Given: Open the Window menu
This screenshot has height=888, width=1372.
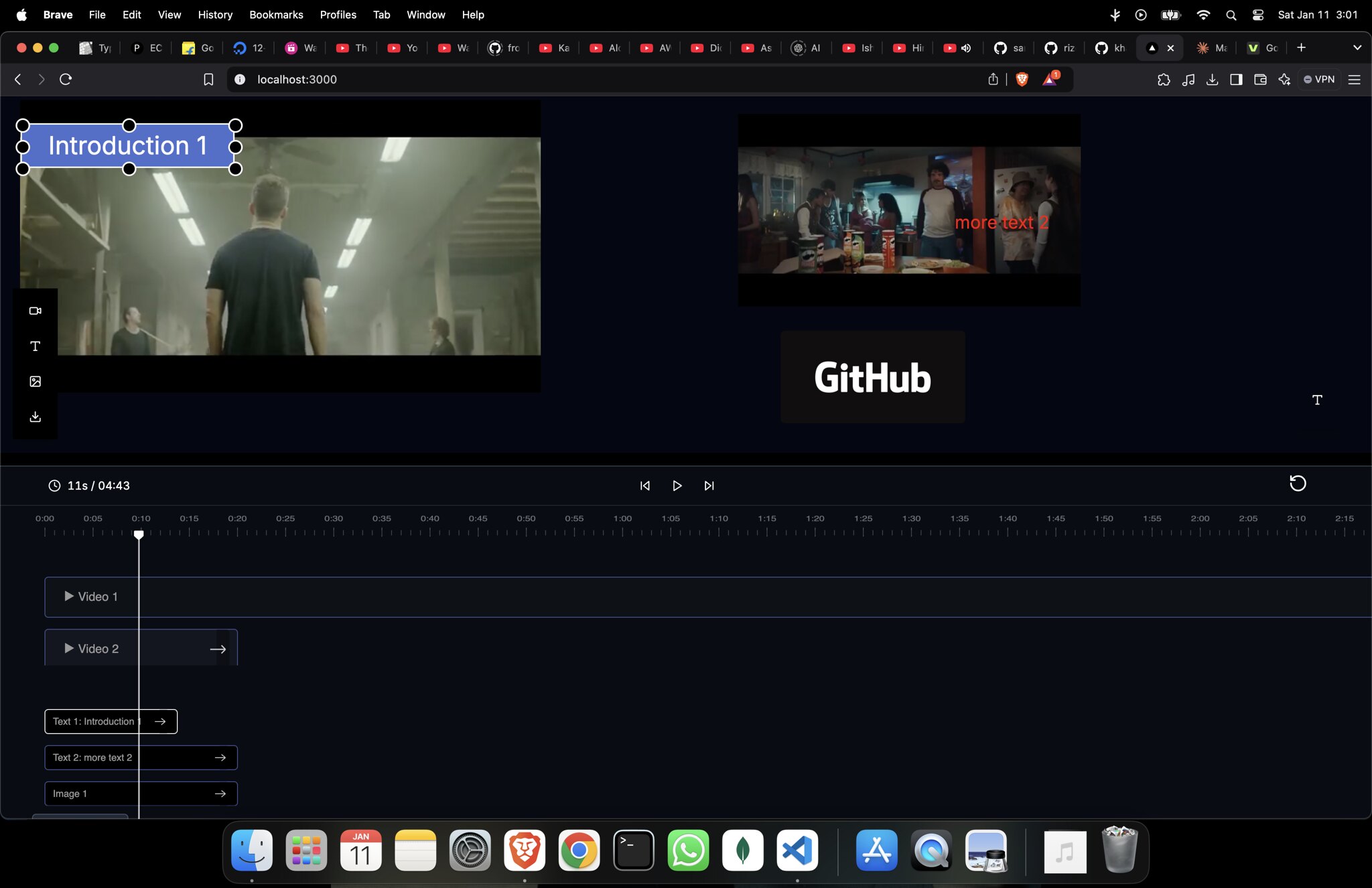Looking at the screenshot, I should (x=425, y=15).
